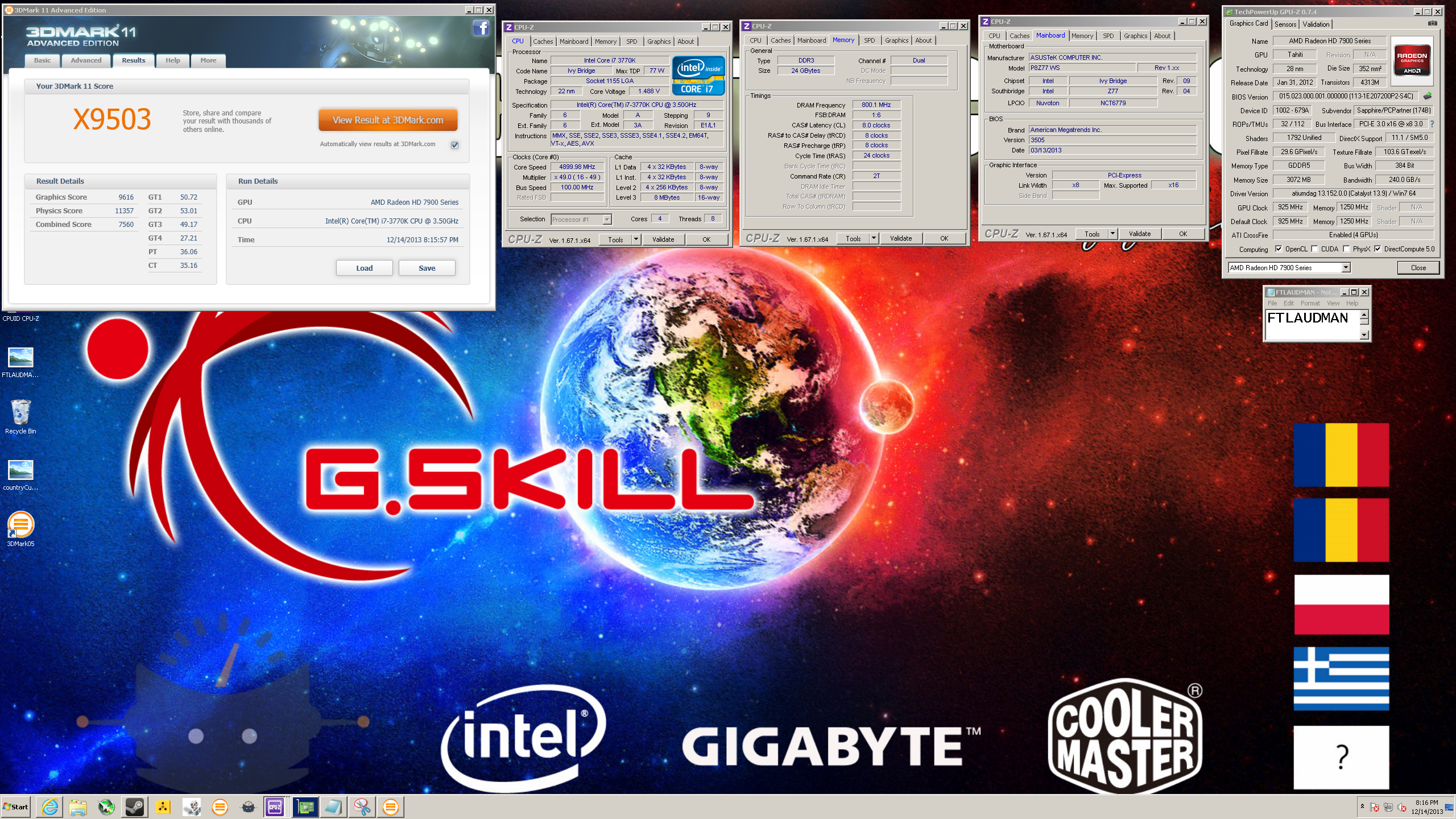Click Tools button in CPU-Z Mainboard window

click(1092, 234)
